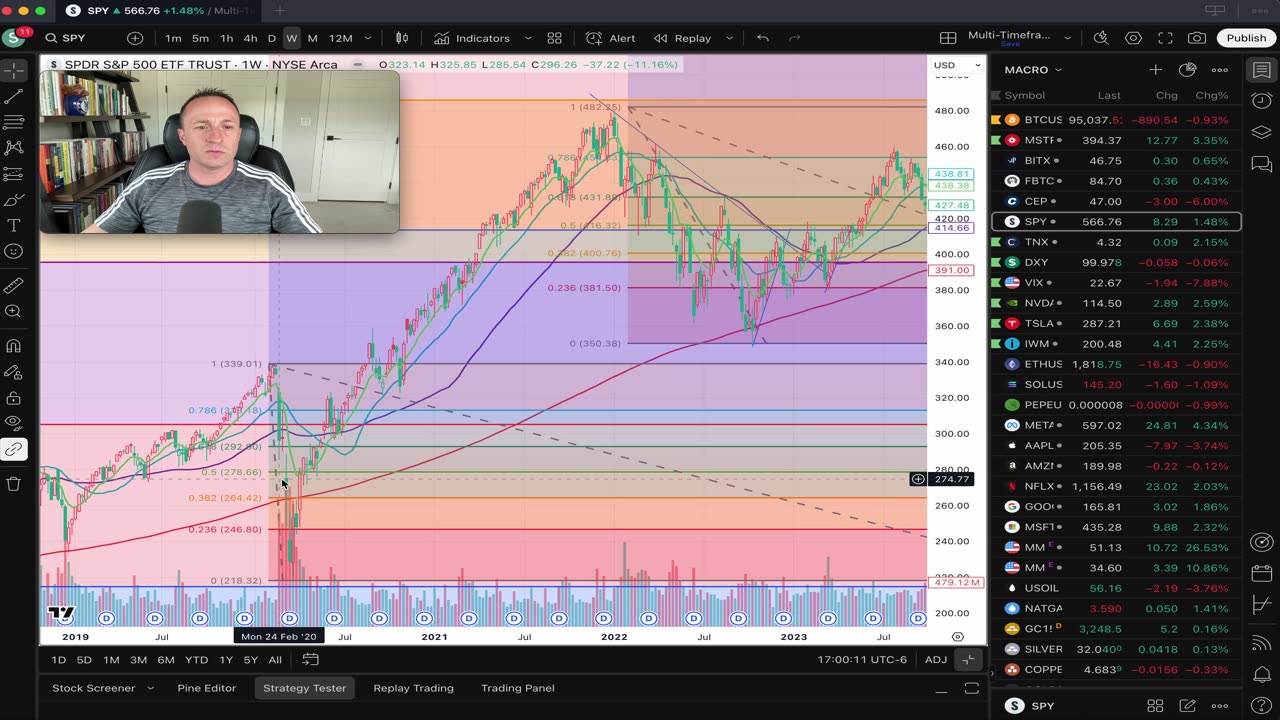Open the Pine Editor tab
The height and width of the screenshot is (720, 1280).
(x=206, y=688)
